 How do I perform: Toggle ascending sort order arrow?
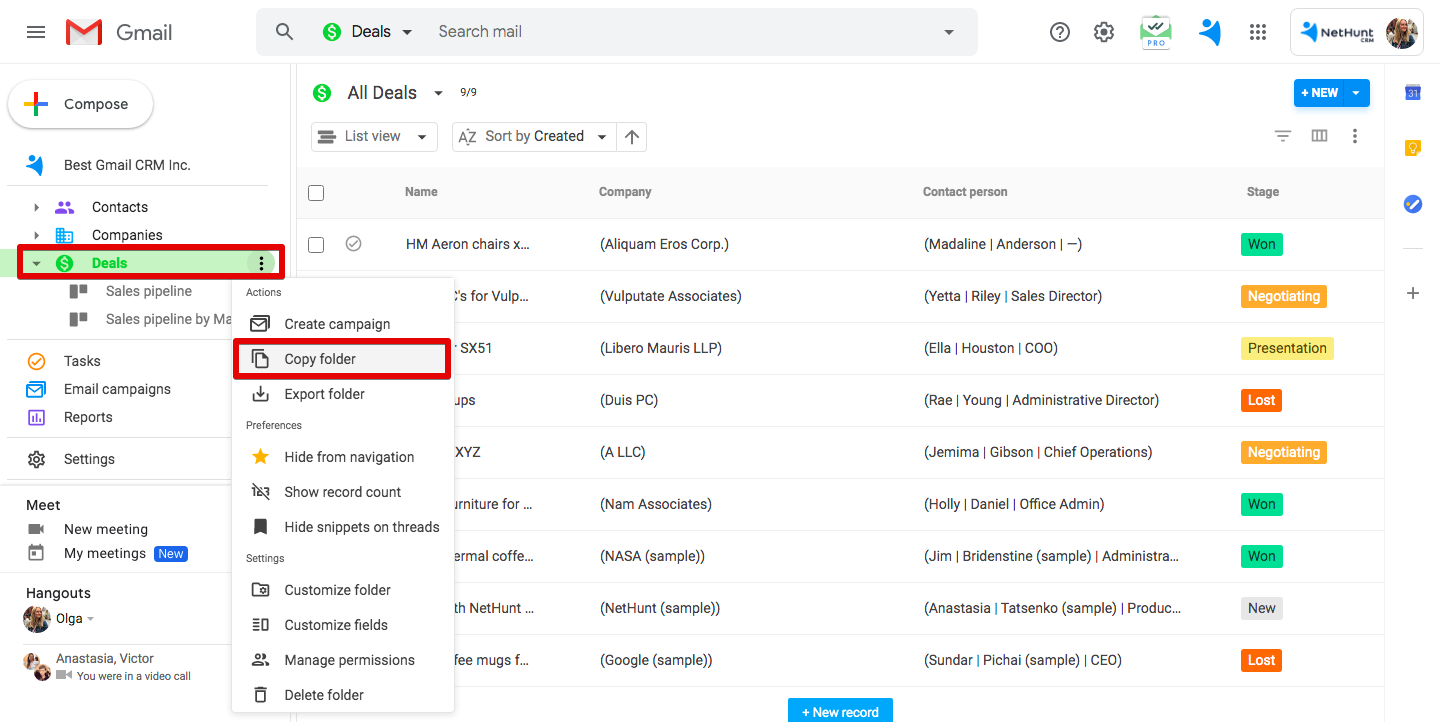[x=631, y=137]
